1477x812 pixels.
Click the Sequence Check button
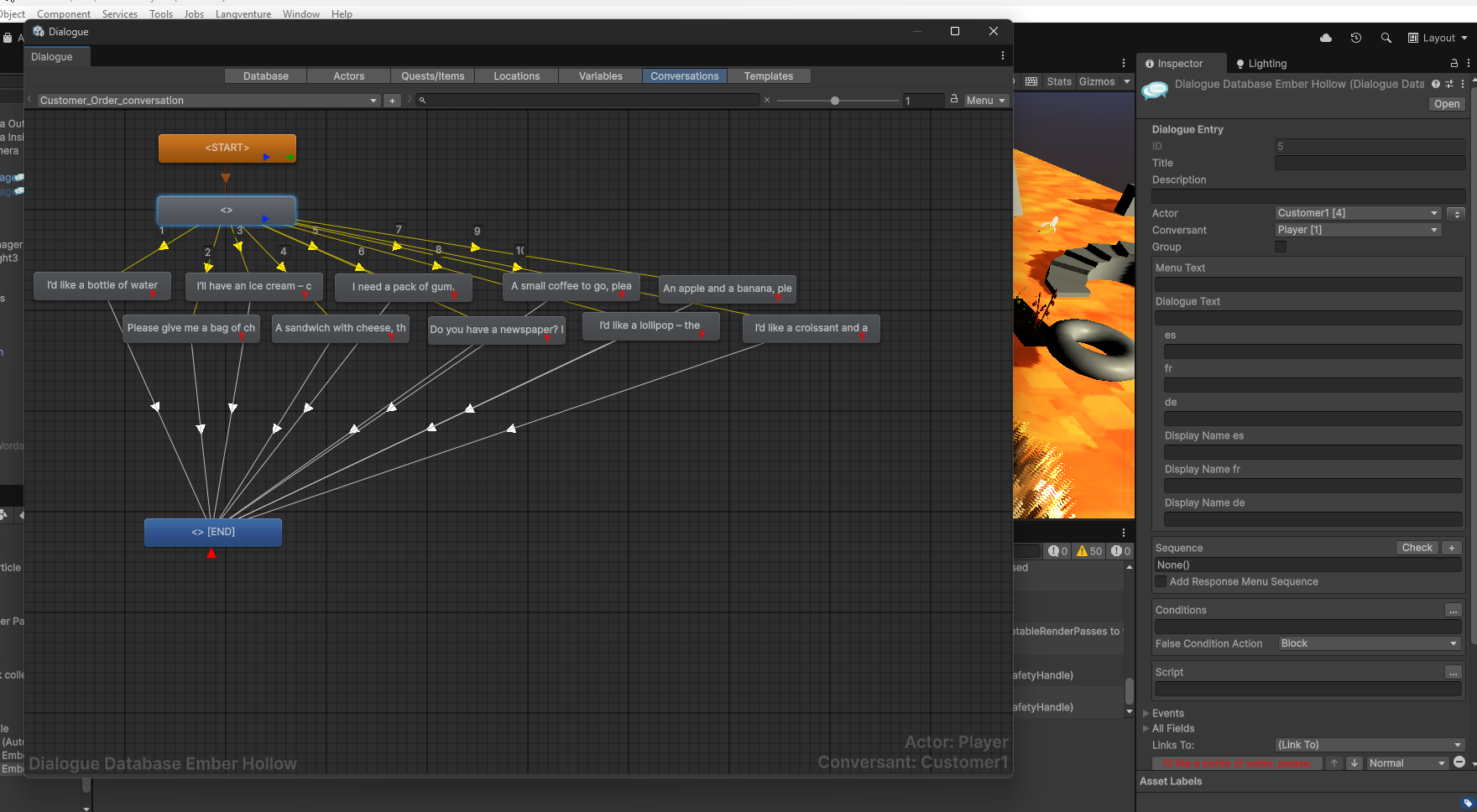(x=1417, y=548)
